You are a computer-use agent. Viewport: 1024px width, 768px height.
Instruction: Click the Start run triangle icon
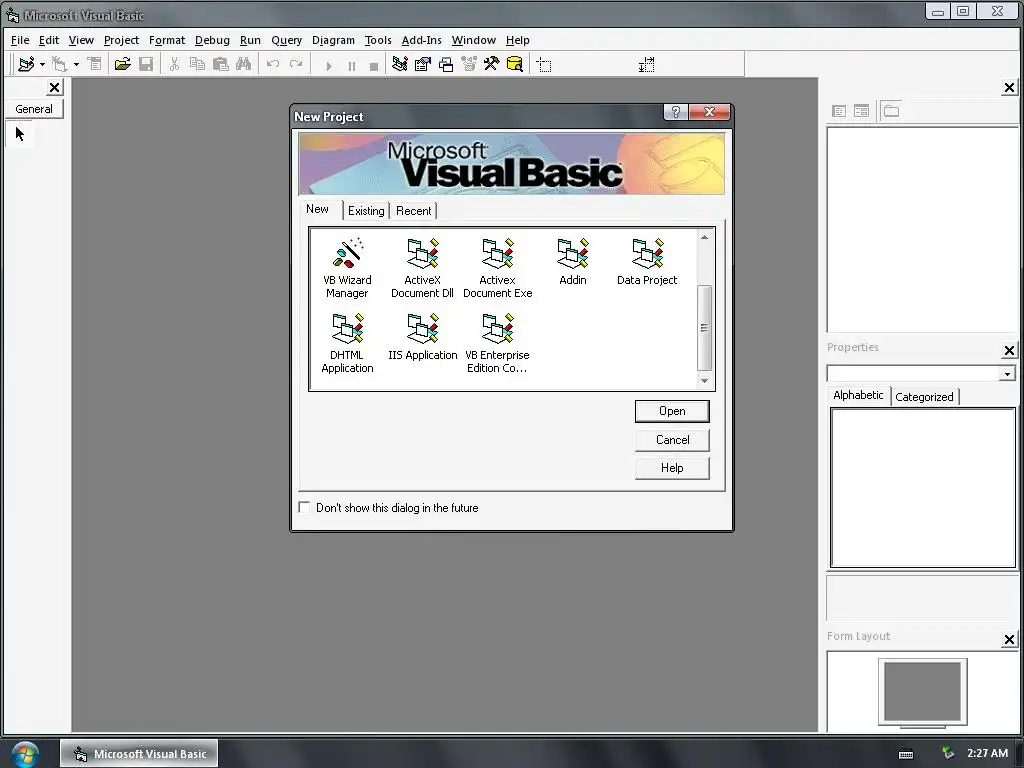point(328,65)
